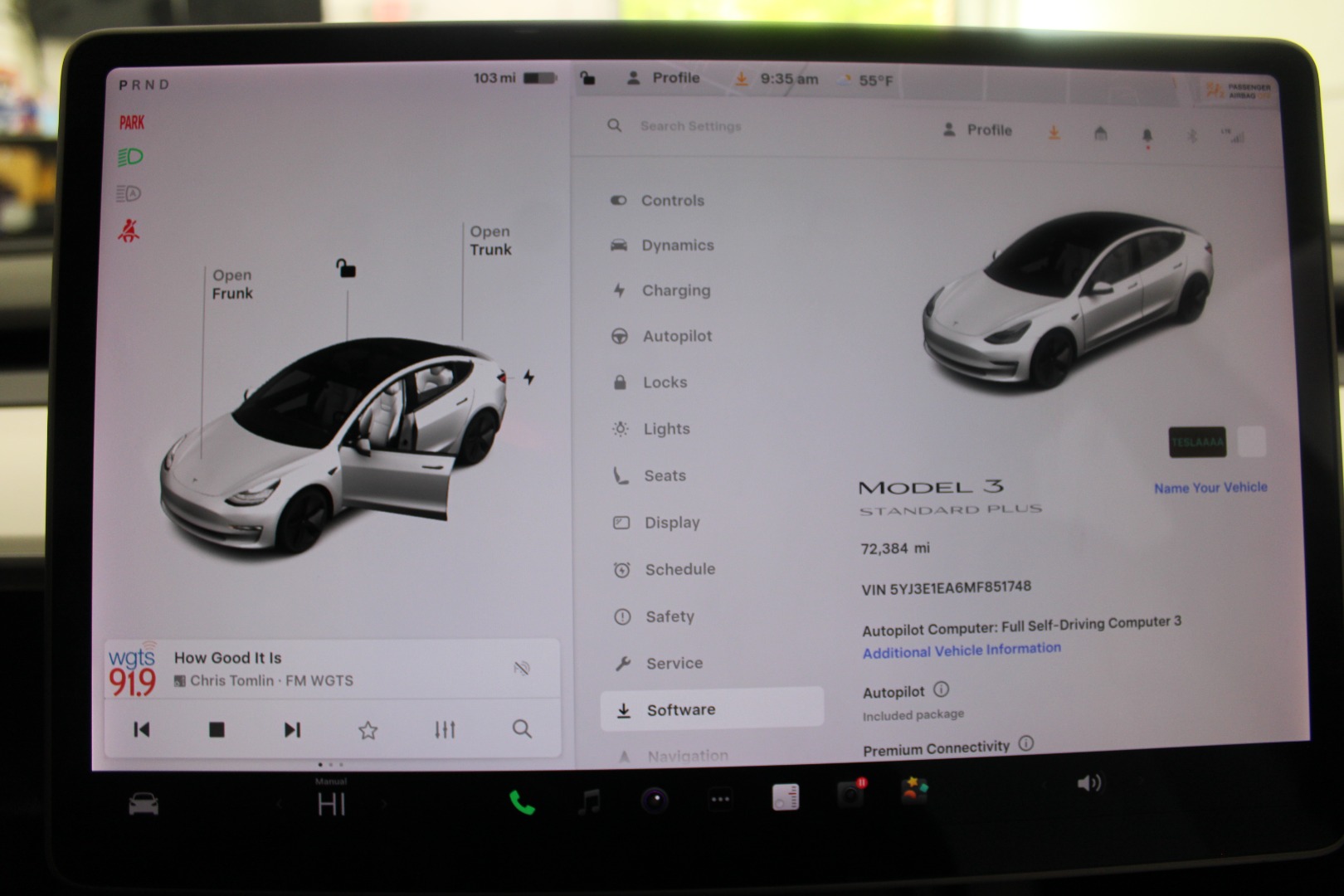Open car controls from bottom bar car icon

click(x=144, y=803)
